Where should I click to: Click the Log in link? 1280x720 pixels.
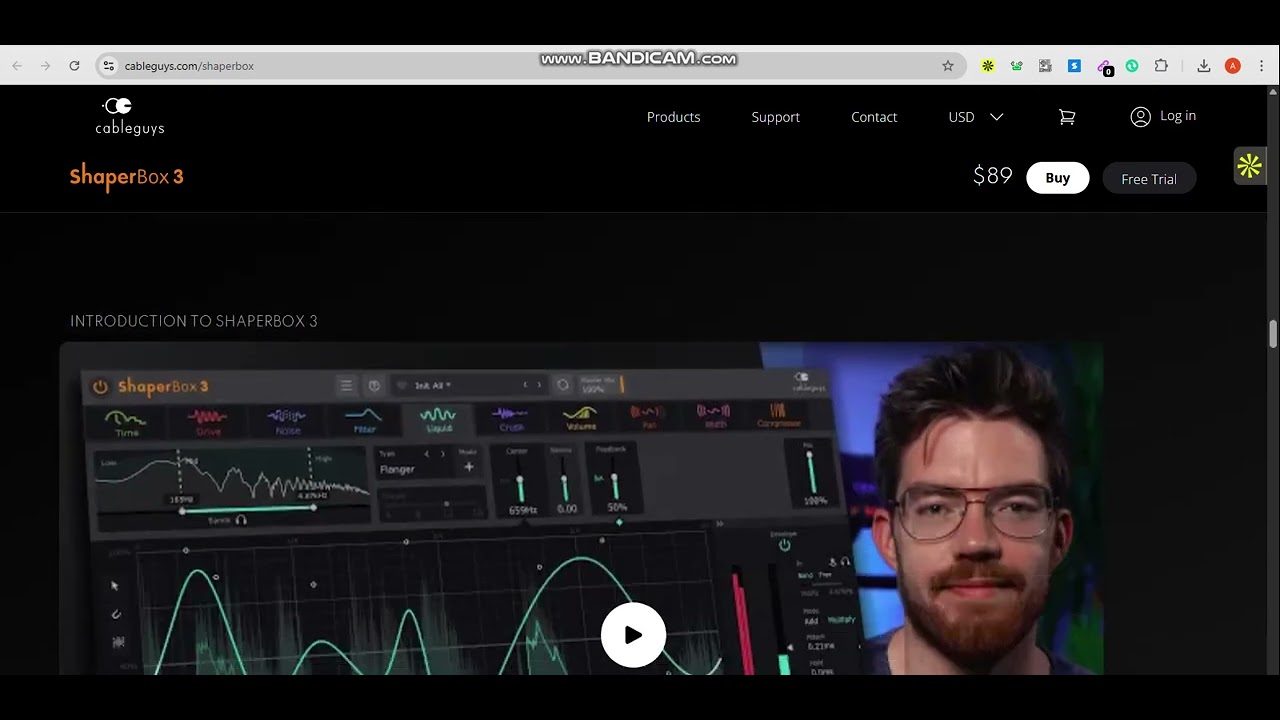(x=1178, y=116)
